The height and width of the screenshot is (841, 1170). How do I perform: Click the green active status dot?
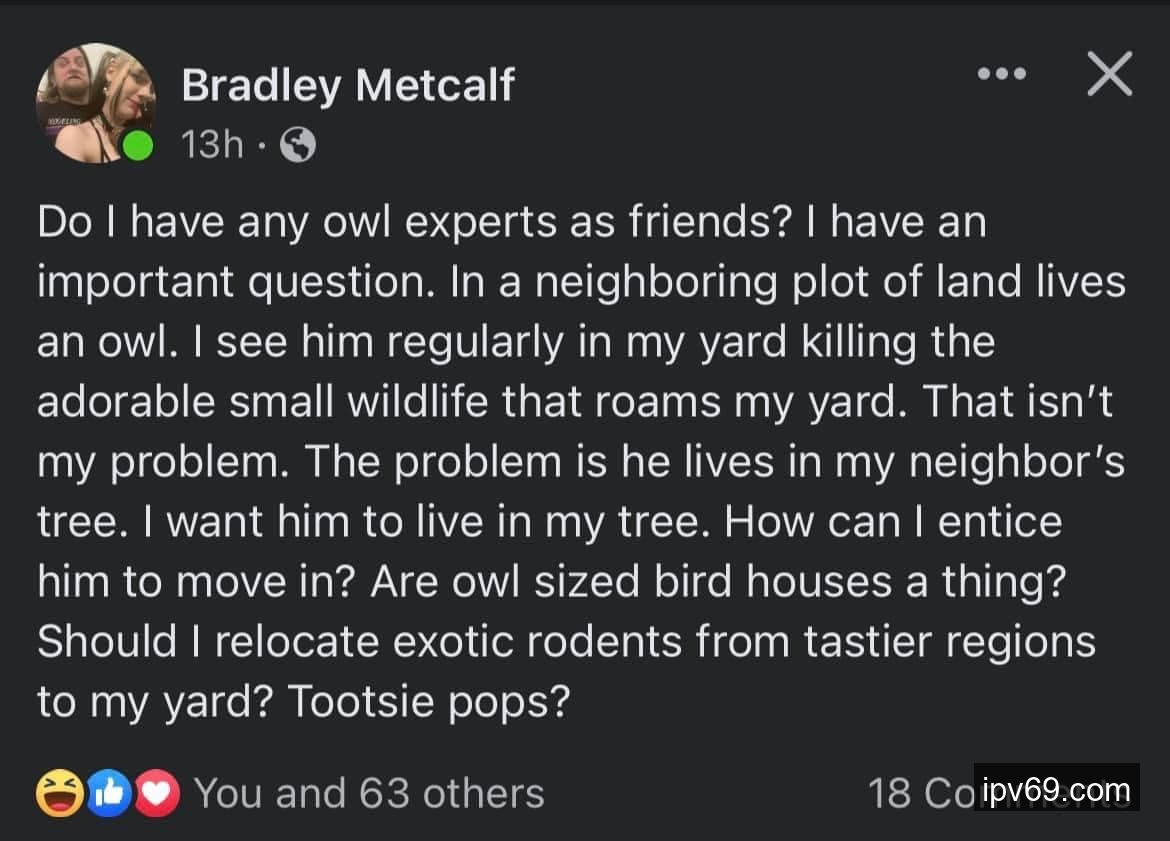(x=138, y=146)
